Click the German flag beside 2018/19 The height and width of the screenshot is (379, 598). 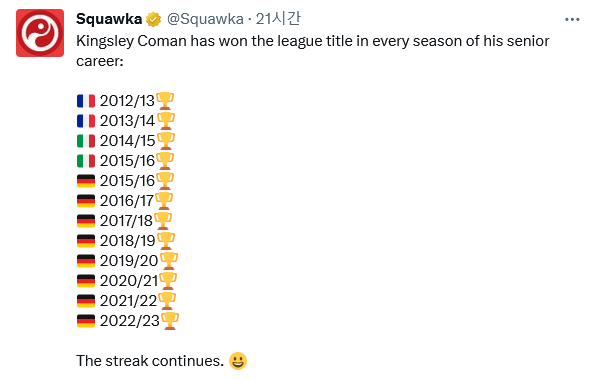(86, 241)
